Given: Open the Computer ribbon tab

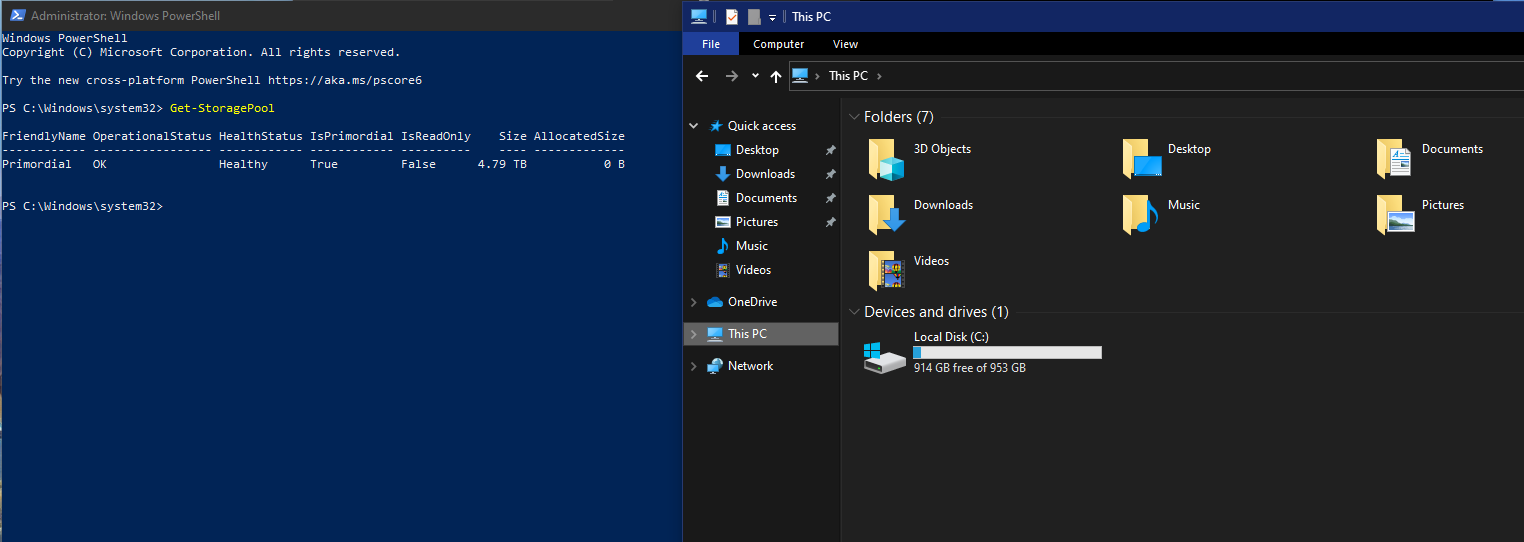Looking at the screenshot, I should pos(779,44).
